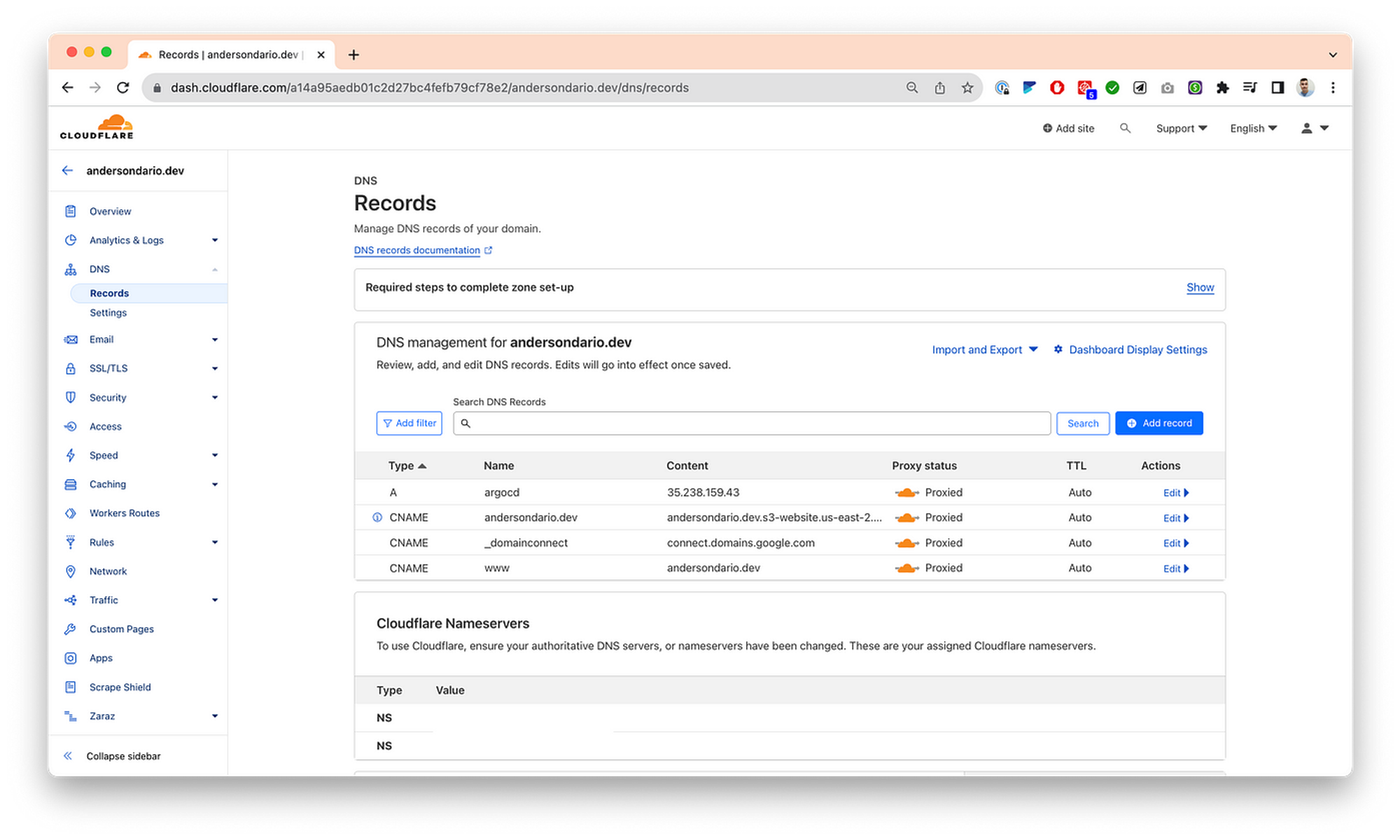This screenshot has height=840, width=1400.
Task: Edit the _domainconnect CNAME record
Action: pyautogui.click(x=1175, y=543)
